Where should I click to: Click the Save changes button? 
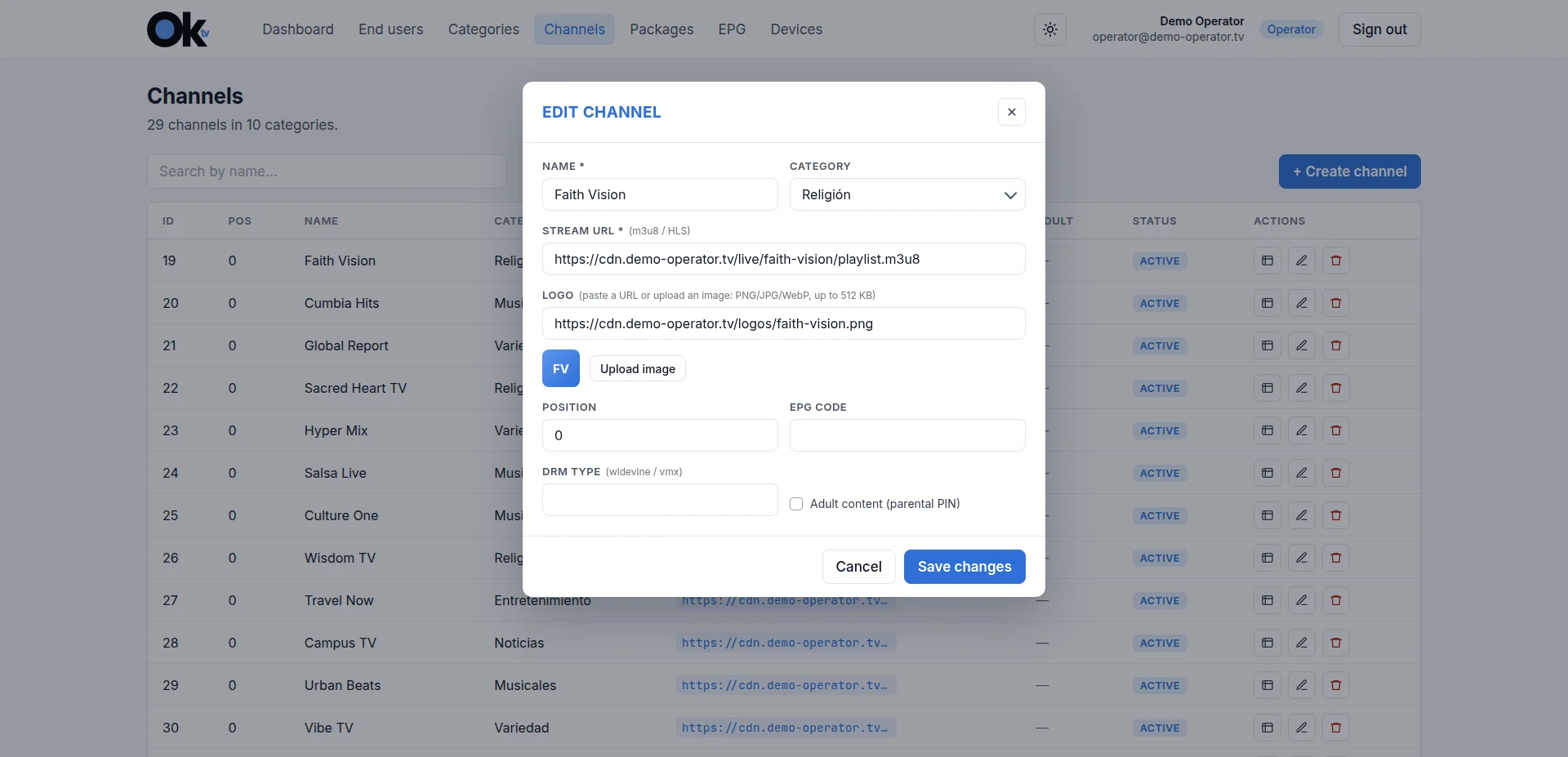(x=964, y=567)
